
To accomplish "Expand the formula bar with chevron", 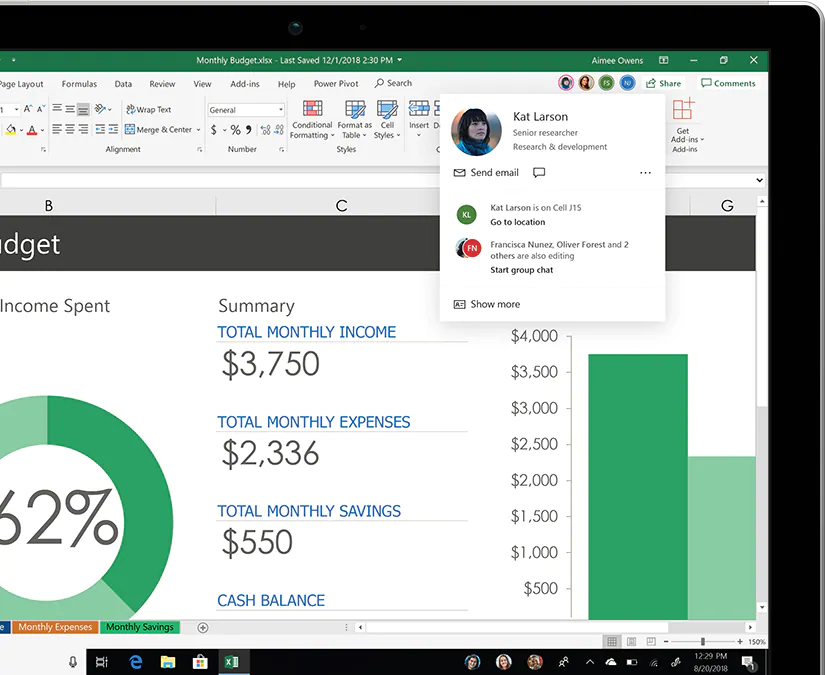I will 759,180.
